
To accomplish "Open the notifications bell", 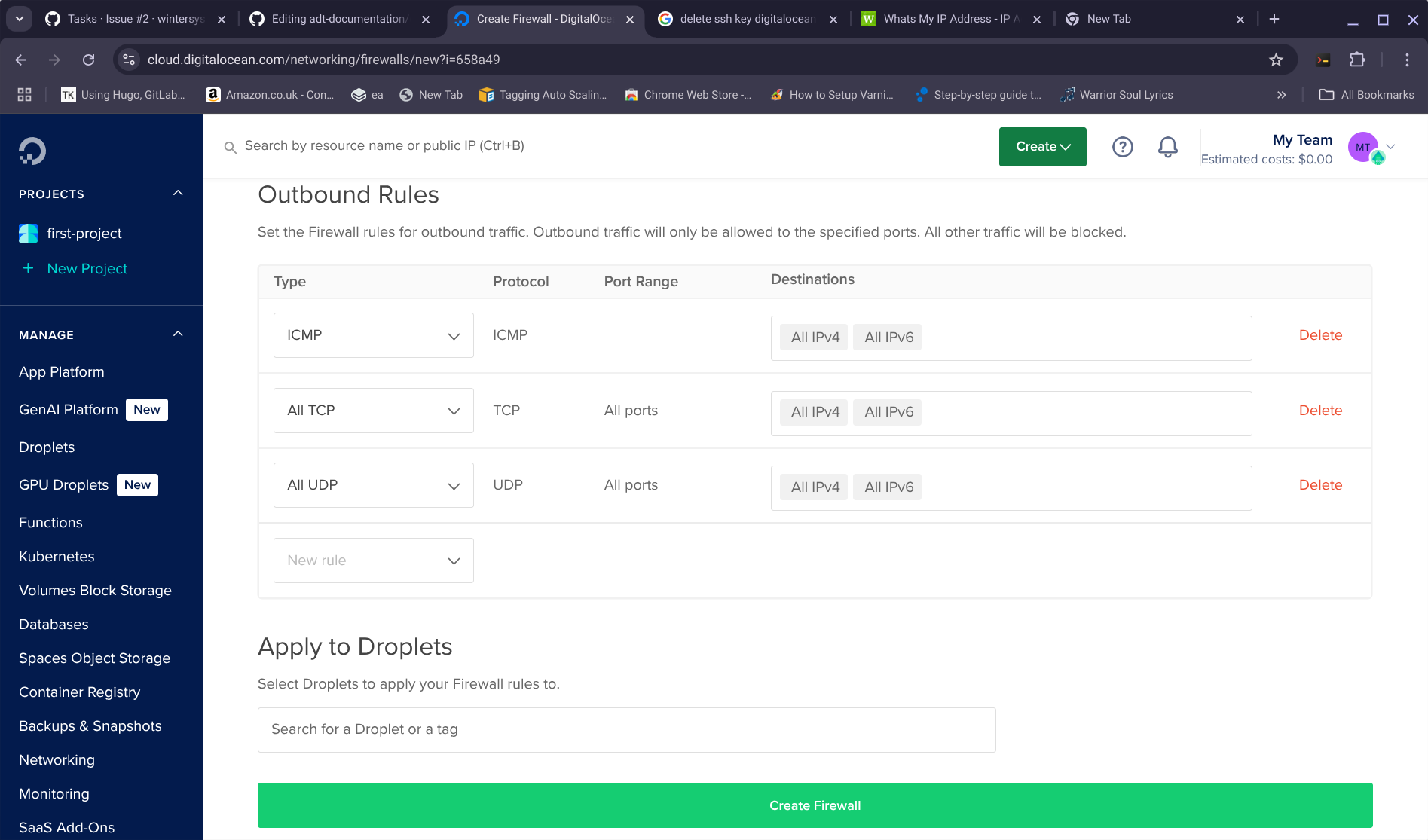I will click(1167, 147).
